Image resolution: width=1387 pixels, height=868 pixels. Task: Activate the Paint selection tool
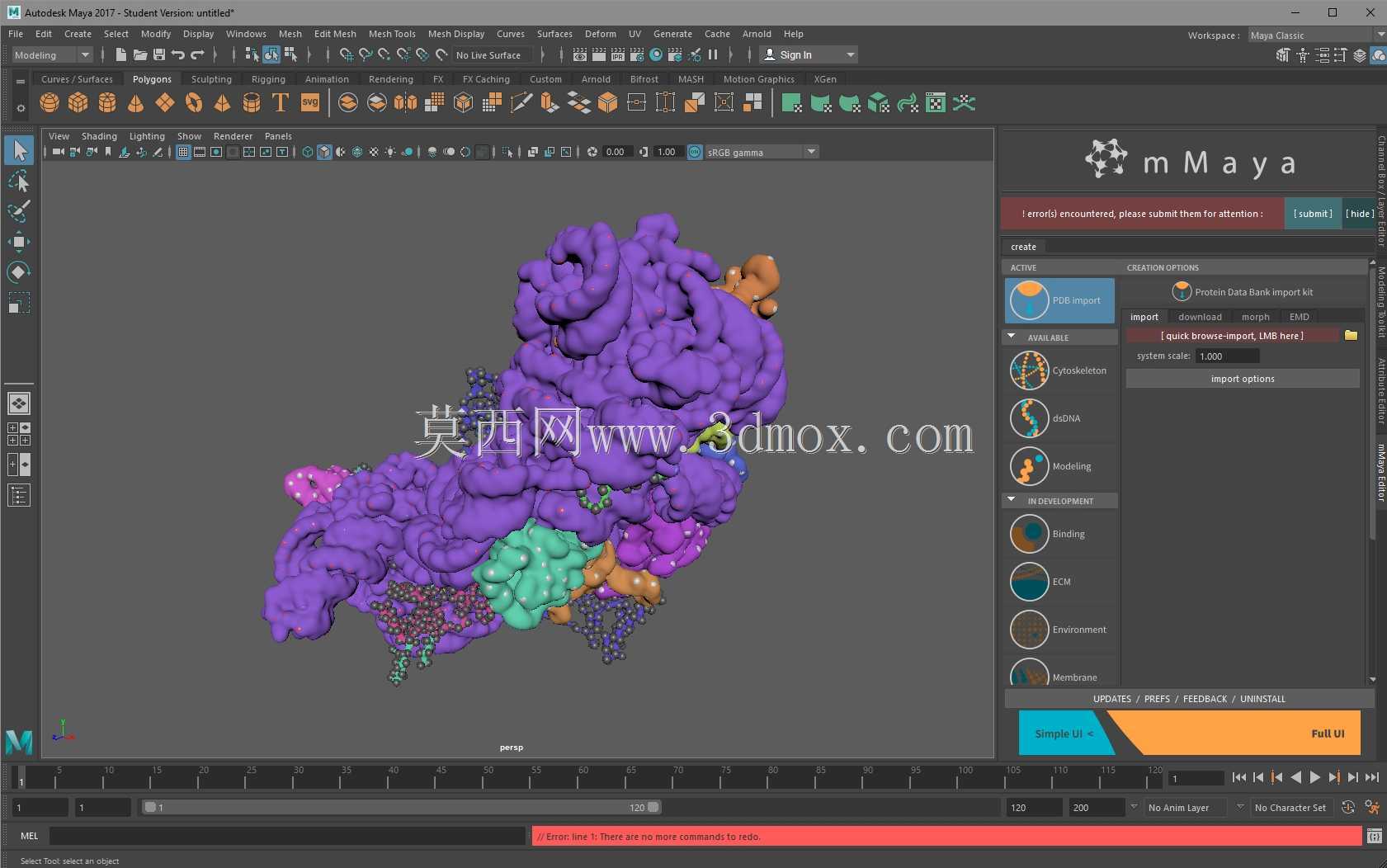click(x=19, y=211)
